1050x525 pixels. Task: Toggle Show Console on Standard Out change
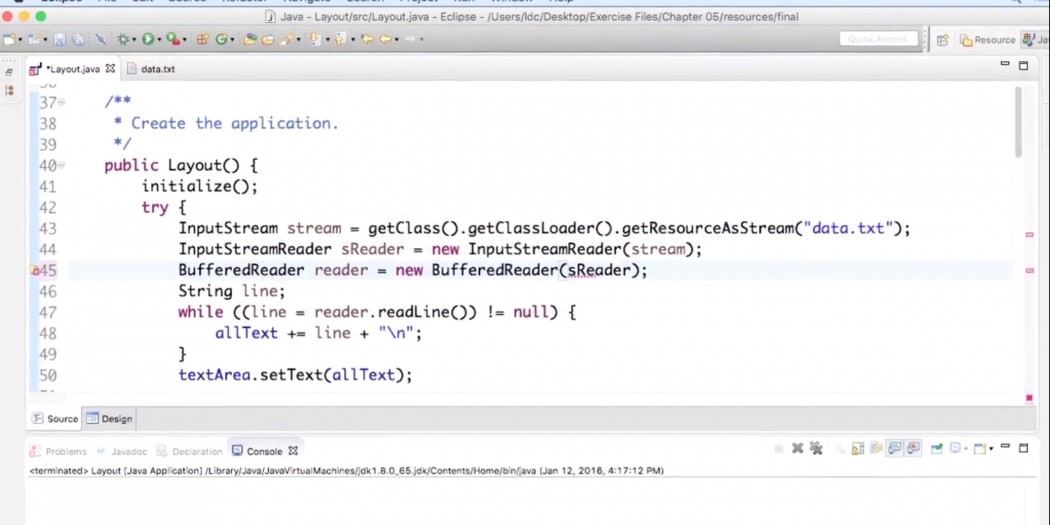tap(894, 448)
